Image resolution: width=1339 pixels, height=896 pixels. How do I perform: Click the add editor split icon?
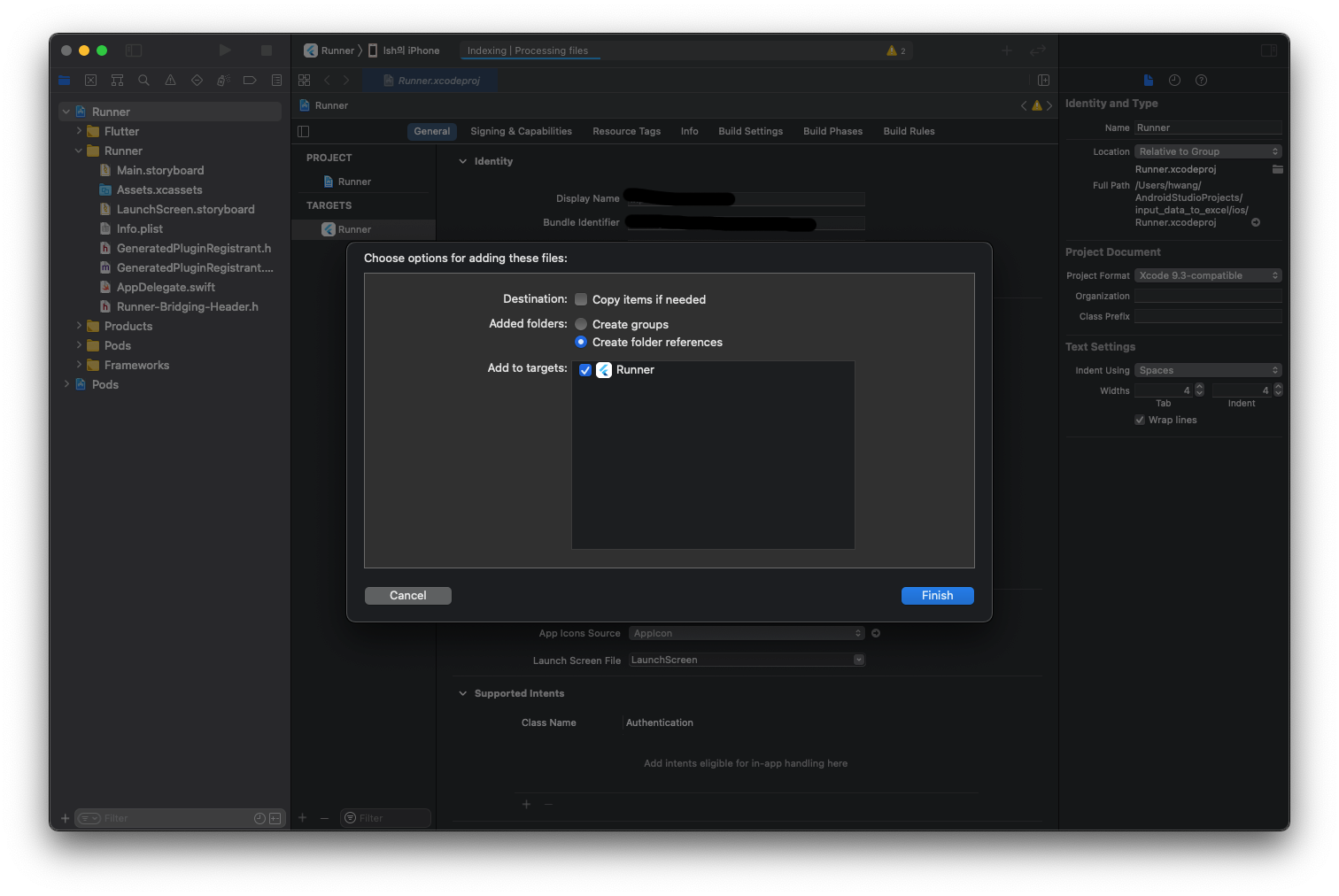tap(1044, 81)
